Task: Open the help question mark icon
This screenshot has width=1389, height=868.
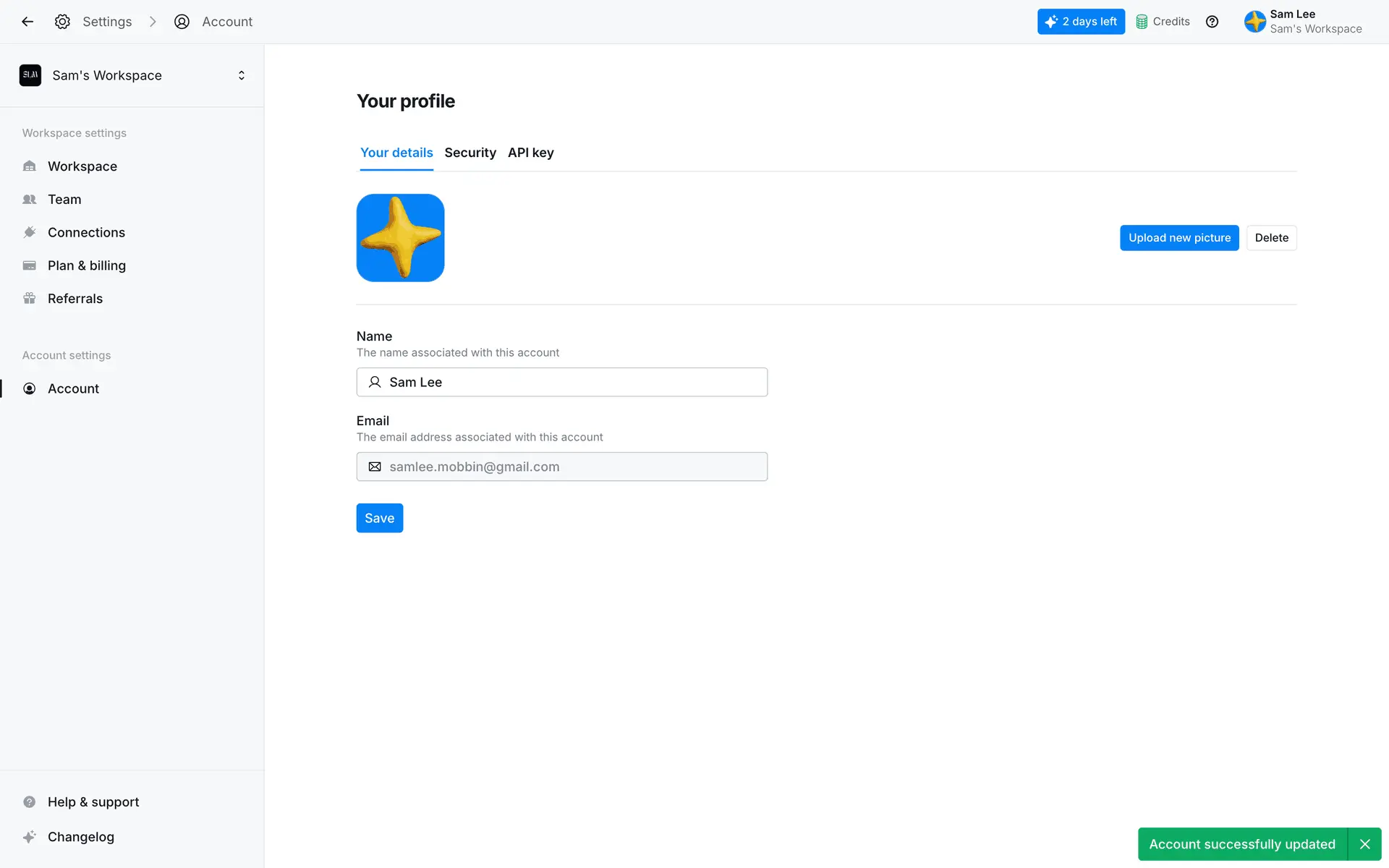Action: tap(1212, 22)
